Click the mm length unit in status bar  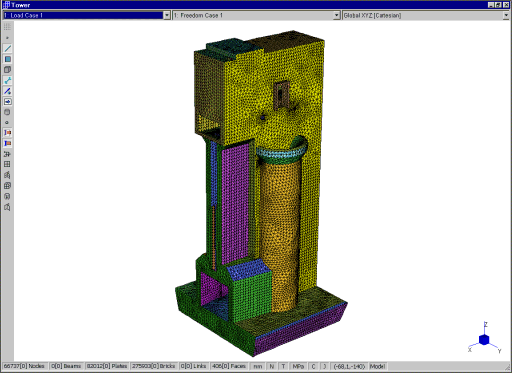pyautogui.click(x=258, y=366)
